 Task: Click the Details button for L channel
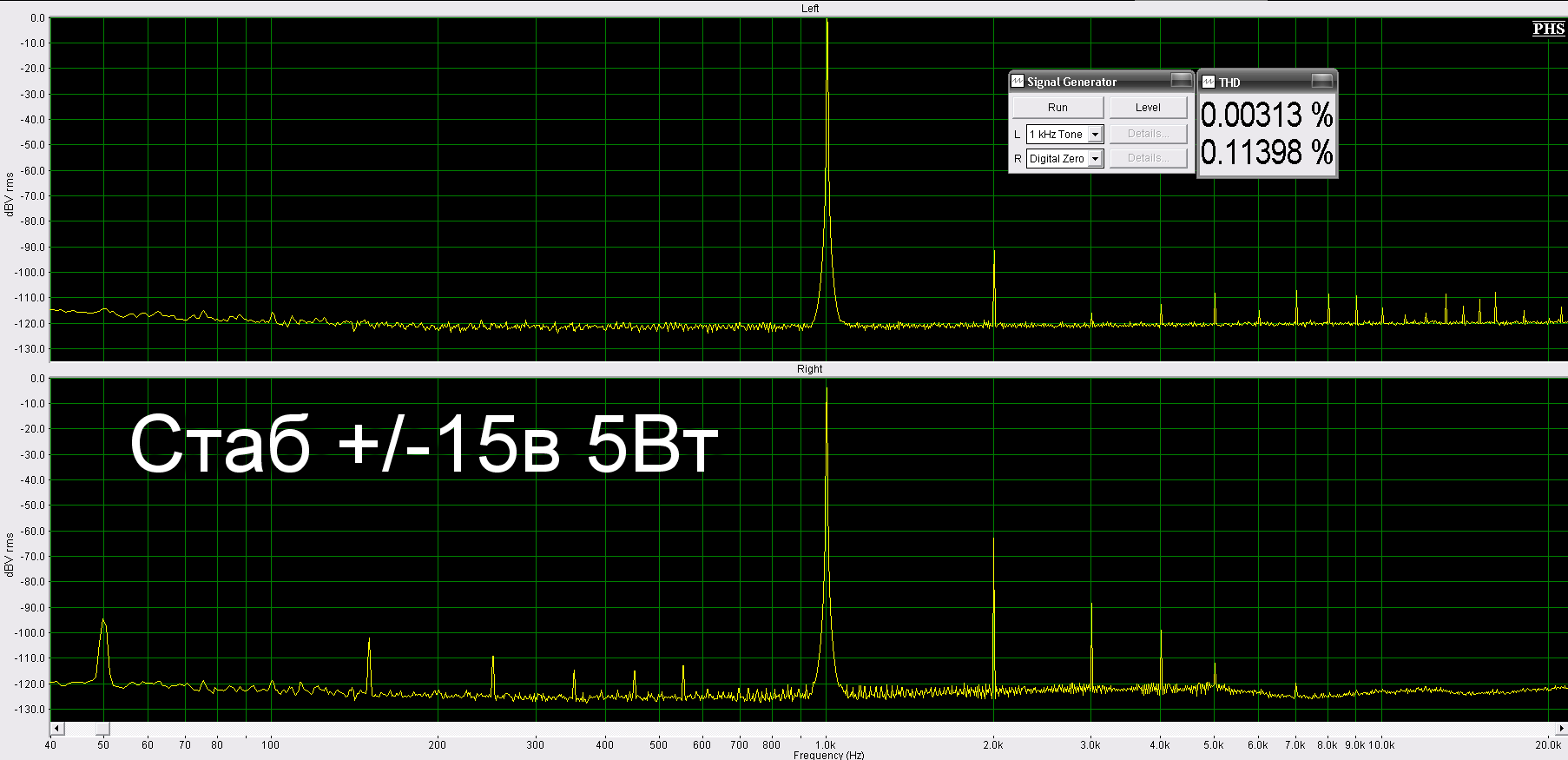tap(1147, 134)
